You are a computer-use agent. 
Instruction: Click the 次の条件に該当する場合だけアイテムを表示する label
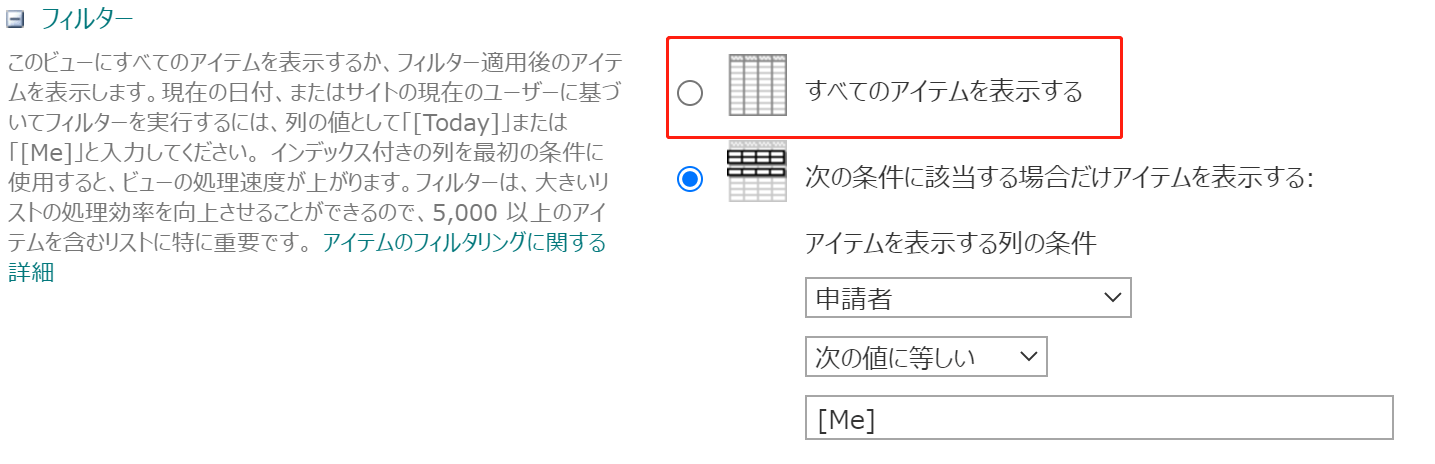pyautogui.click(x=1058, y=179)
